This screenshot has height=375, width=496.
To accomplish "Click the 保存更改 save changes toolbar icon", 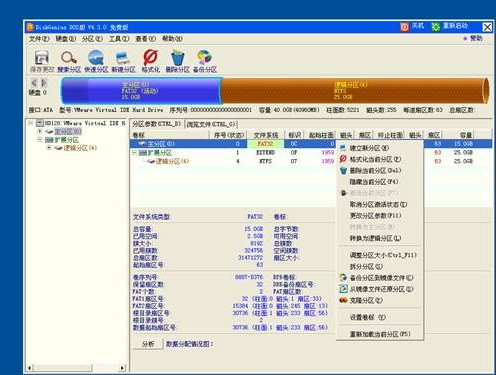I will tap(42, 58).
